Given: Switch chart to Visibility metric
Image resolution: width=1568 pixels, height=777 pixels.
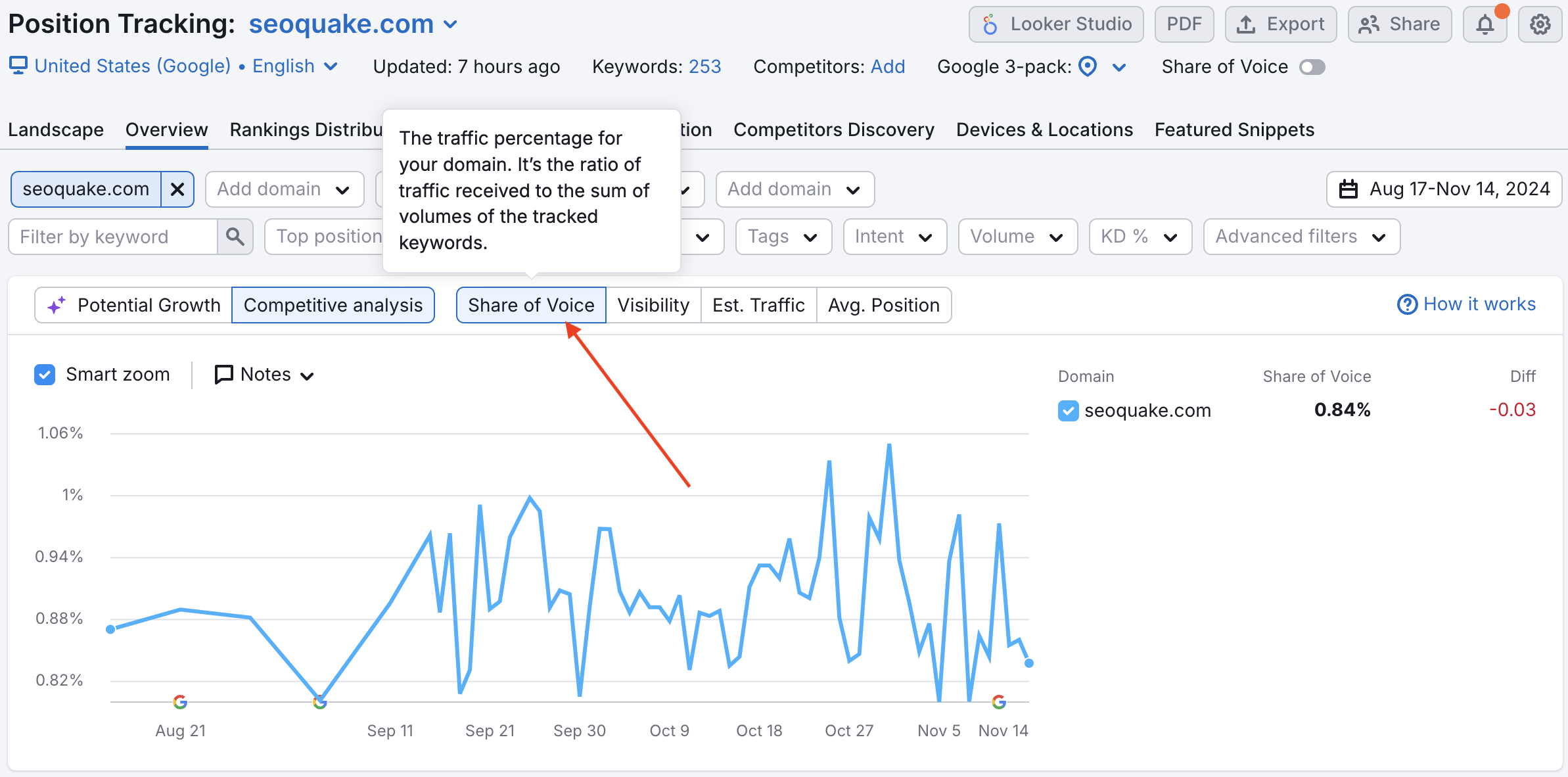Looking at the screenshot, I should point(653,305).
